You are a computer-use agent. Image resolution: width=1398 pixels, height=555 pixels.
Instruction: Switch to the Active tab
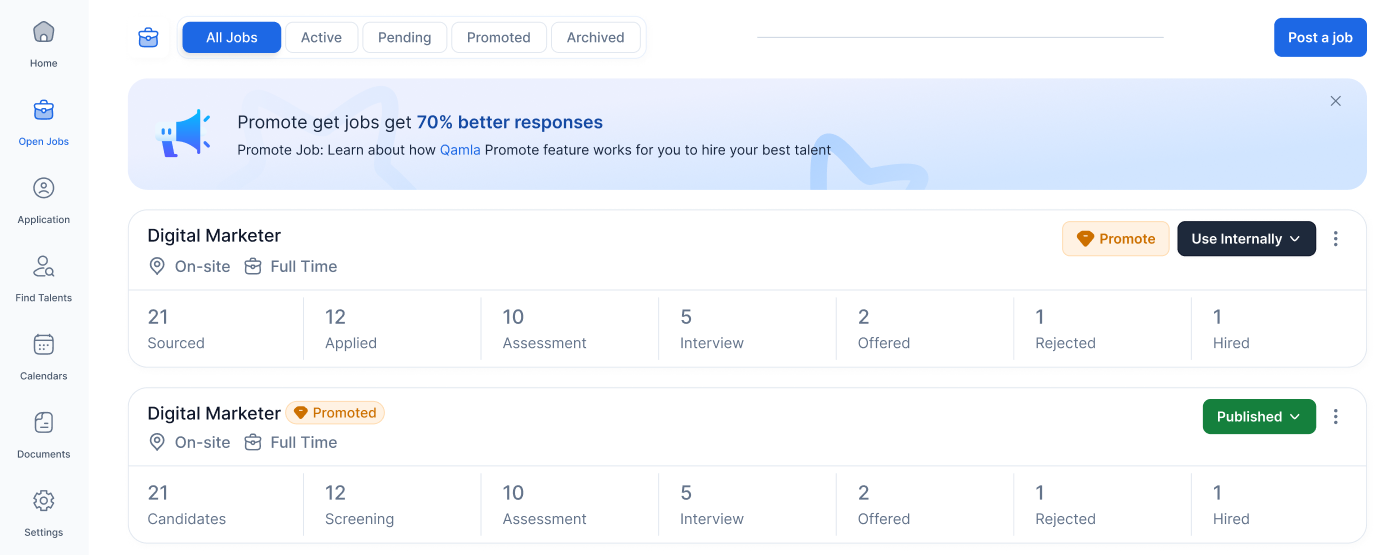(321, 38)
